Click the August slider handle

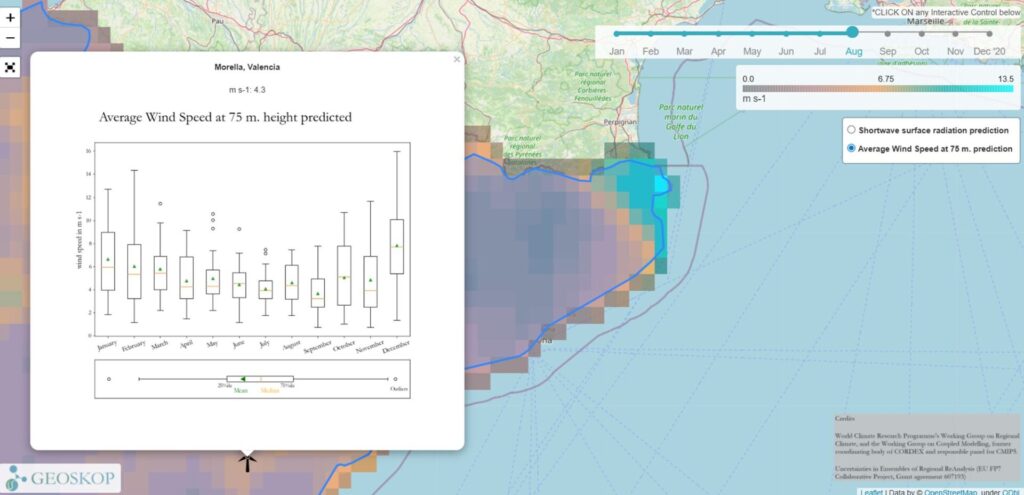[x=853, y=33]
